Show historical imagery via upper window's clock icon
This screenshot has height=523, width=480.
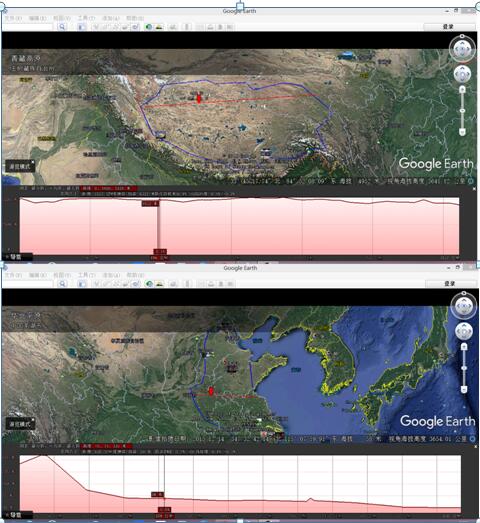click(x=149, y=27)
